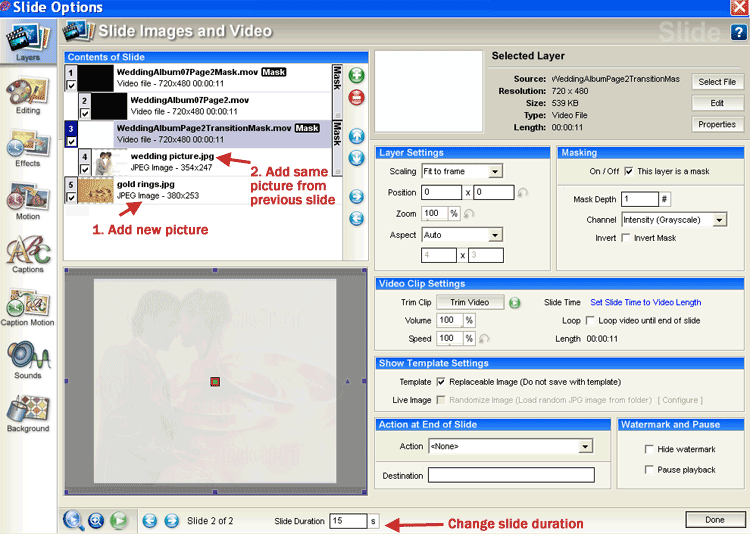Toggle visibility of layer 1 WeddingAlbum07Page2Mask.mov
This screenshot has width=750, height=536.
tap(71, 86)
